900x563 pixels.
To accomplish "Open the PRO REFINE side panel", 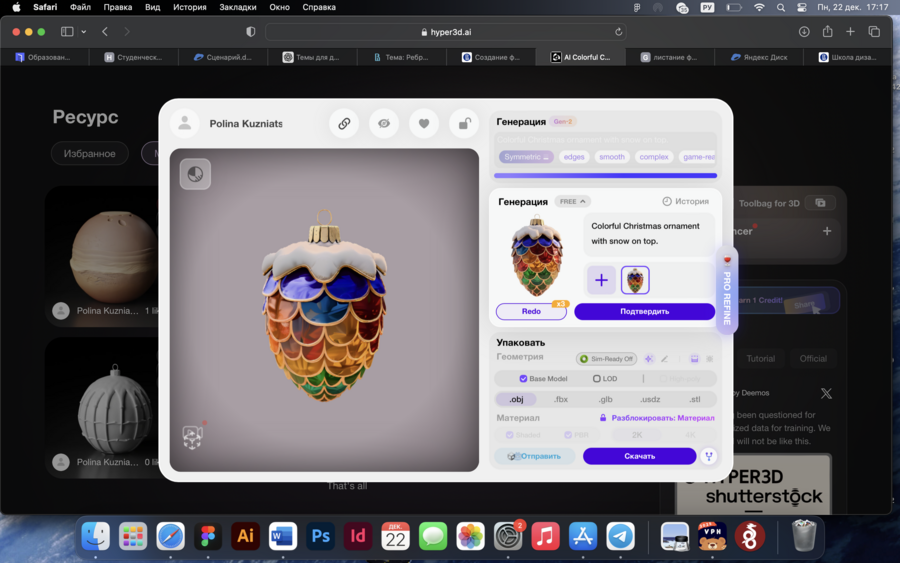I will coord(727,290).
